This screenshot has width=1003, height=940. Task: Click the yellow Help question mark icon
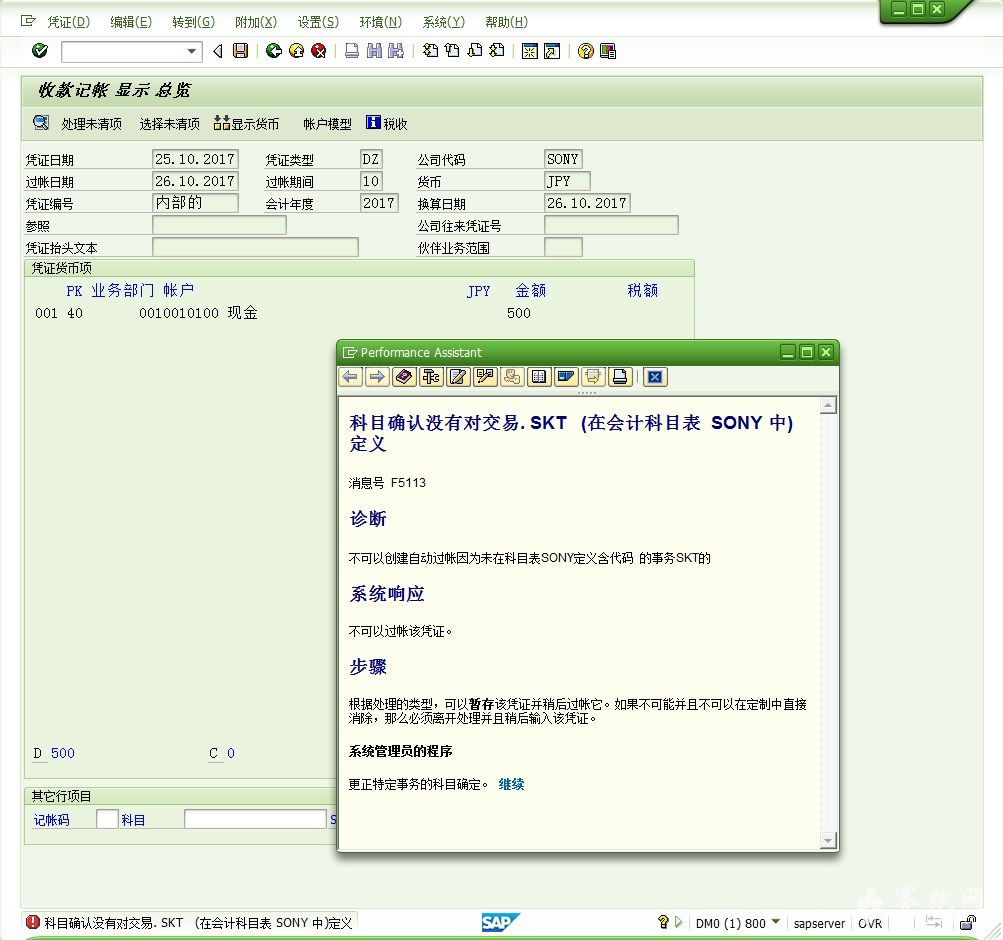tap(585, 51)
